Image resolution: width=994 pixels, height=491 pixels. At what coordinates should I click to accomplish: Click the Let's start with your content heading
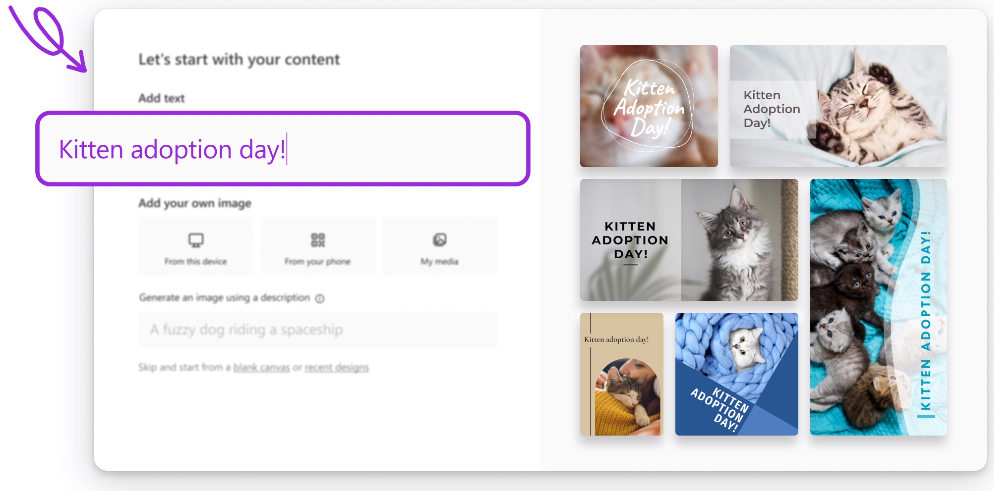[x=239, y=60]
